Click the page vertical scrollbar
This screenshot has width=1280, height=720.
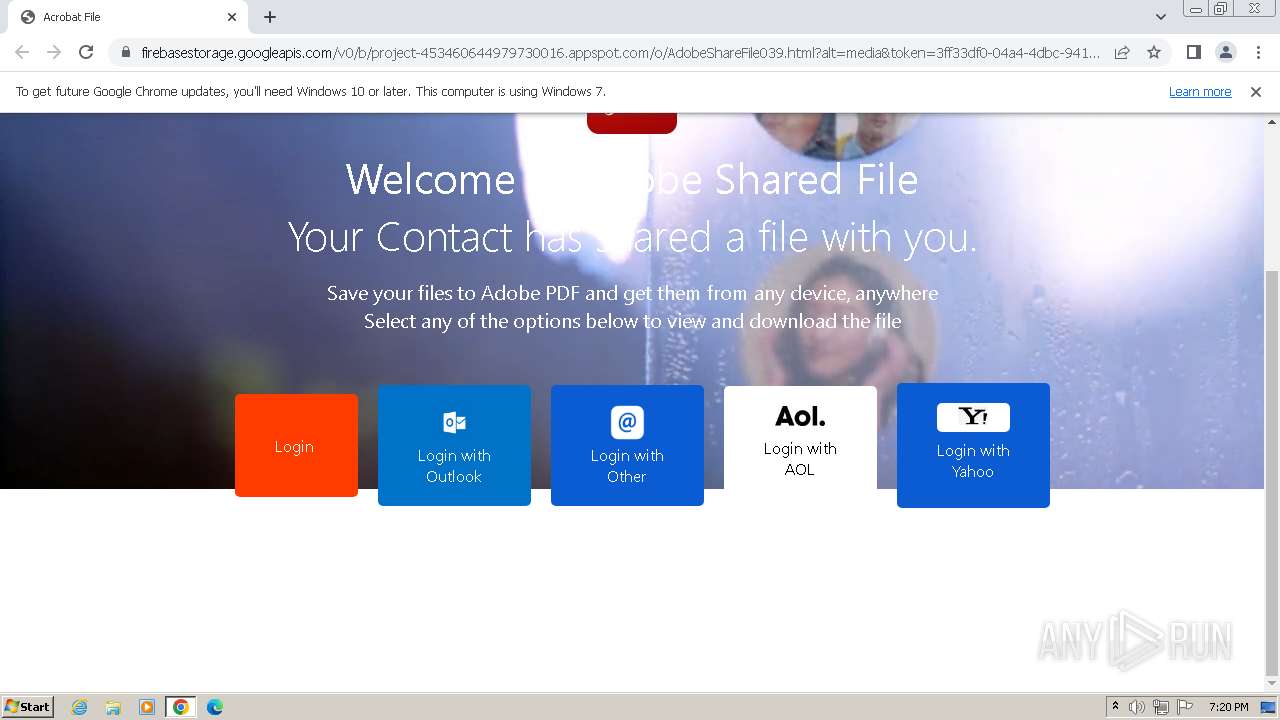[1272, 473]
